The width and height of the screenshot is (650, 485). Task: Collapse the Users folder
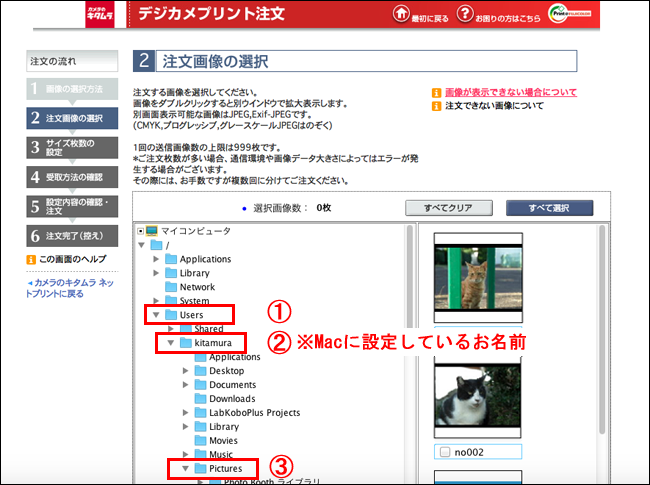click(156, 315)
